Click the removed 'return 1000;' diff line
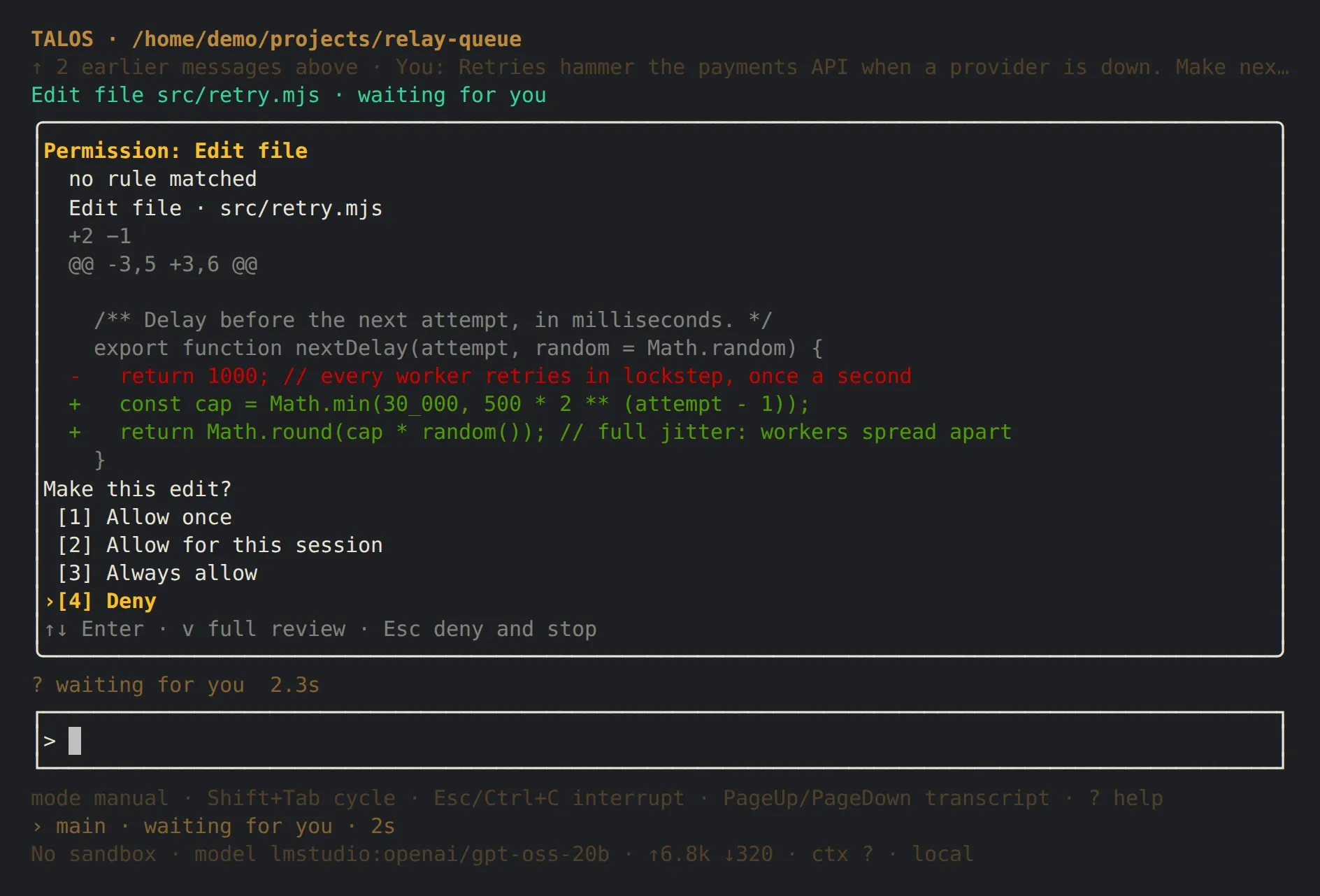1320x896 pixels. click(491, 376)
